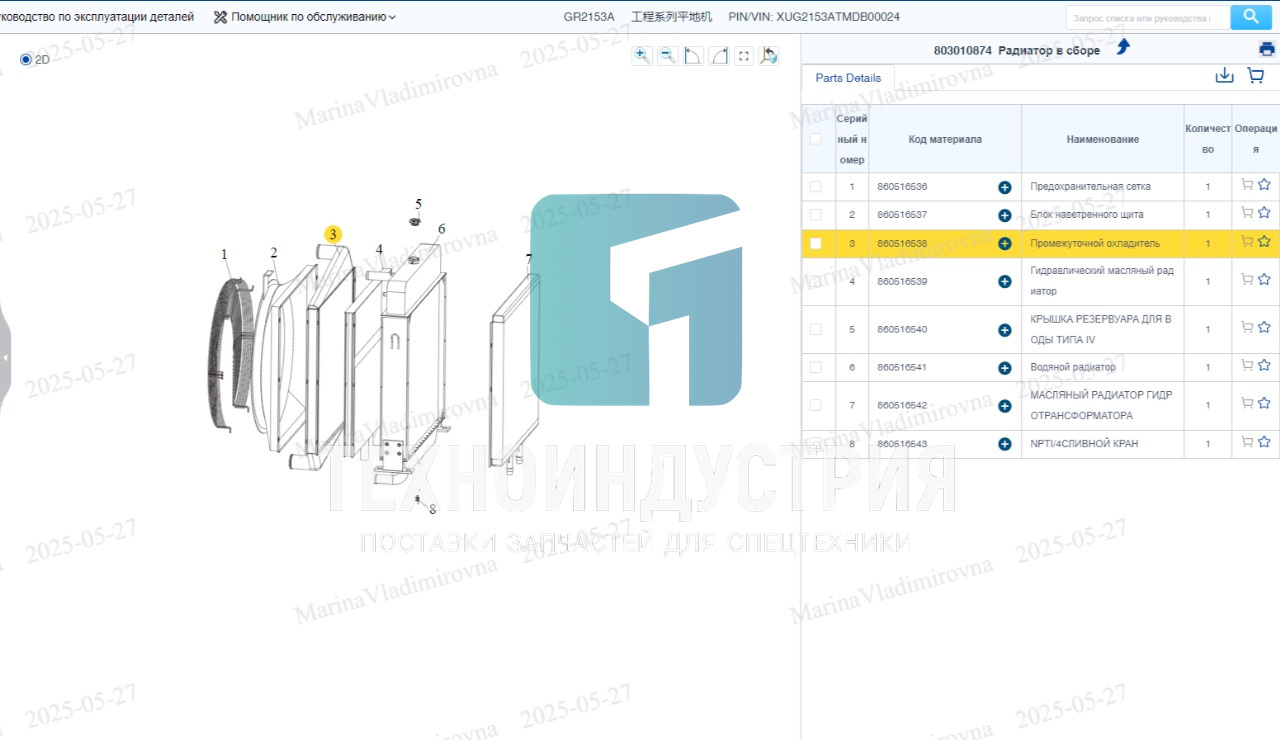
Task: Click the Гидравлический масляный радиатор name cell
Action: tap(1102, 281)
